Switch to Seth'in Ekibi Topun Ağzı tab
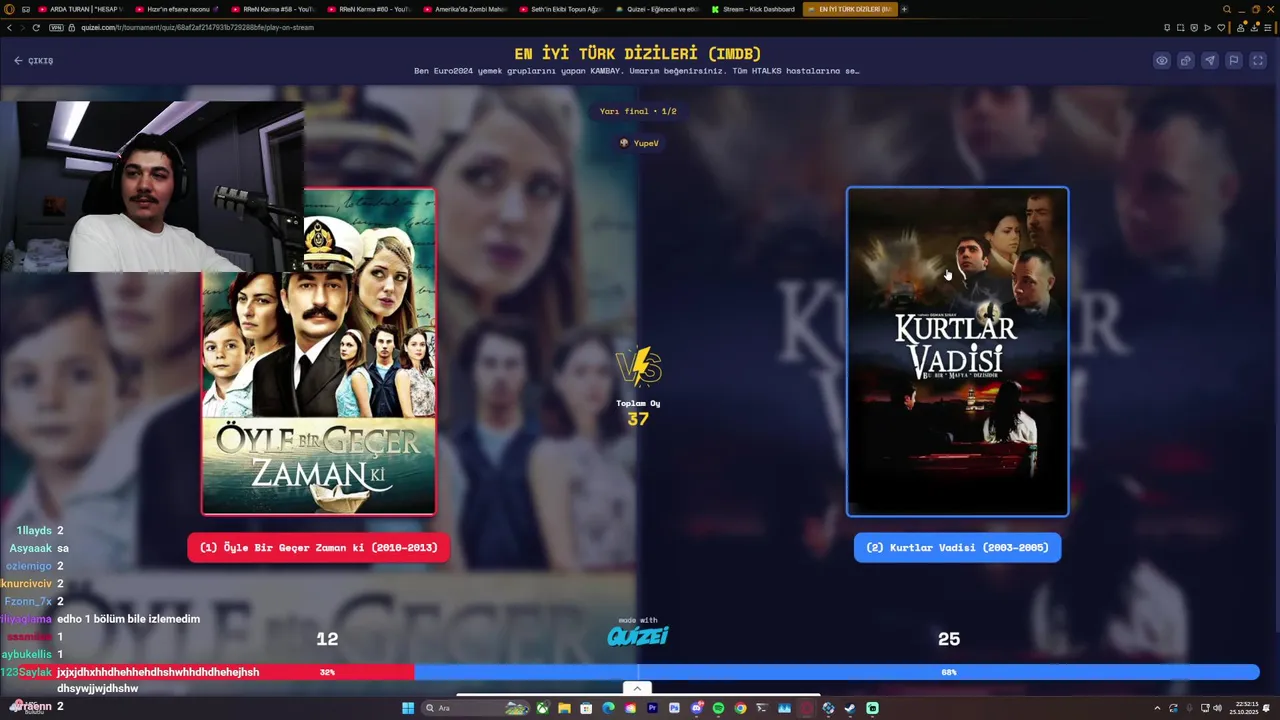The image size is (1280, 720). coord(560,9)
